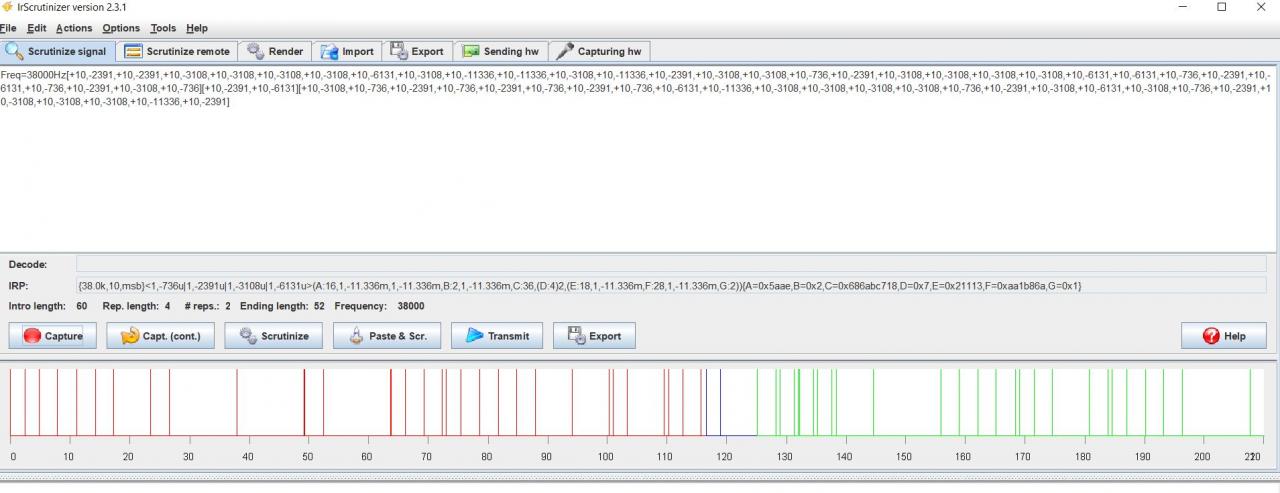The image size is (1280, 493).
Task: Click the IrScrutinizer title bar app icon
Action: [x=8, y=7]
